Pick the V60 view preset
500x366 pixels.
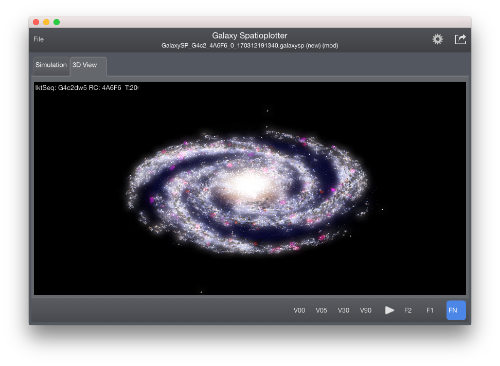pos(366,310)
